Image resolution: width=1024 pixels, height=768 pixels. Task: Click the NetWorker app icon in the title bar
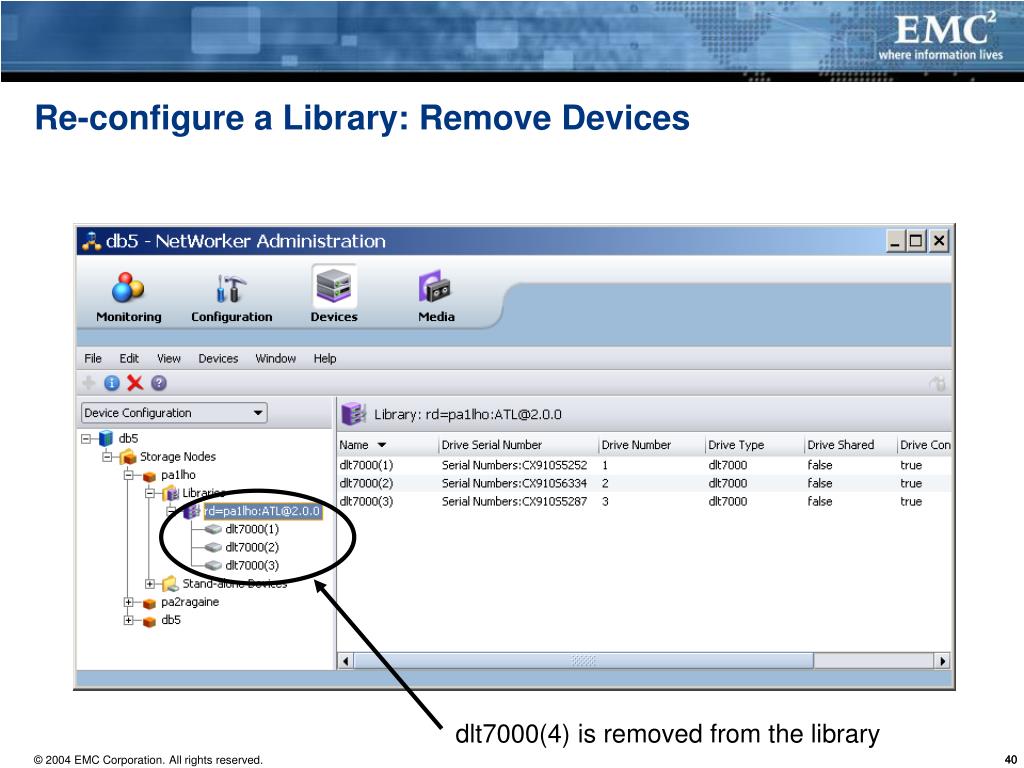[x=91, y=241]
